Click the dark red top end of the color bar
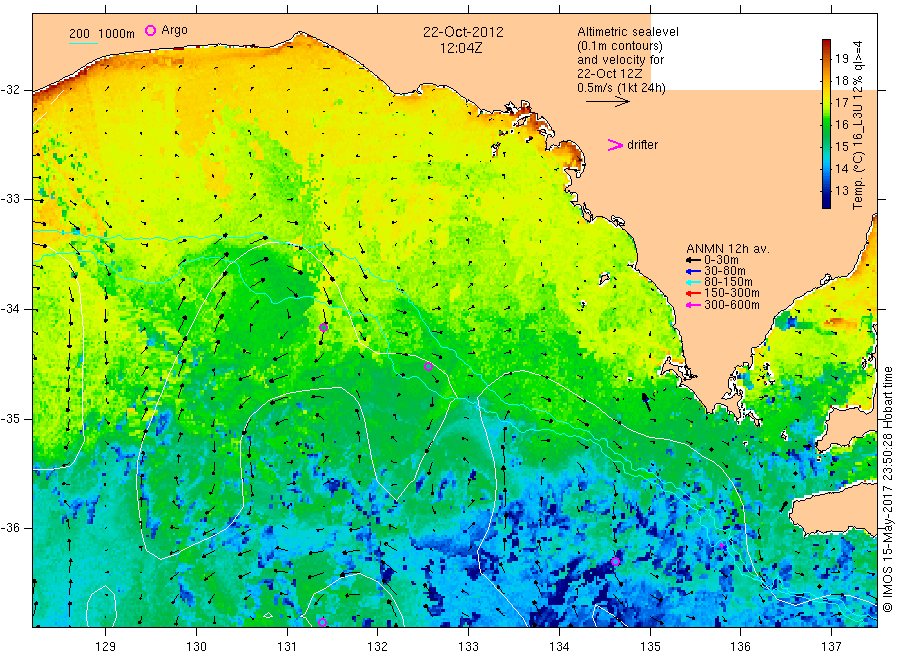900x660 pixels. 826,43
